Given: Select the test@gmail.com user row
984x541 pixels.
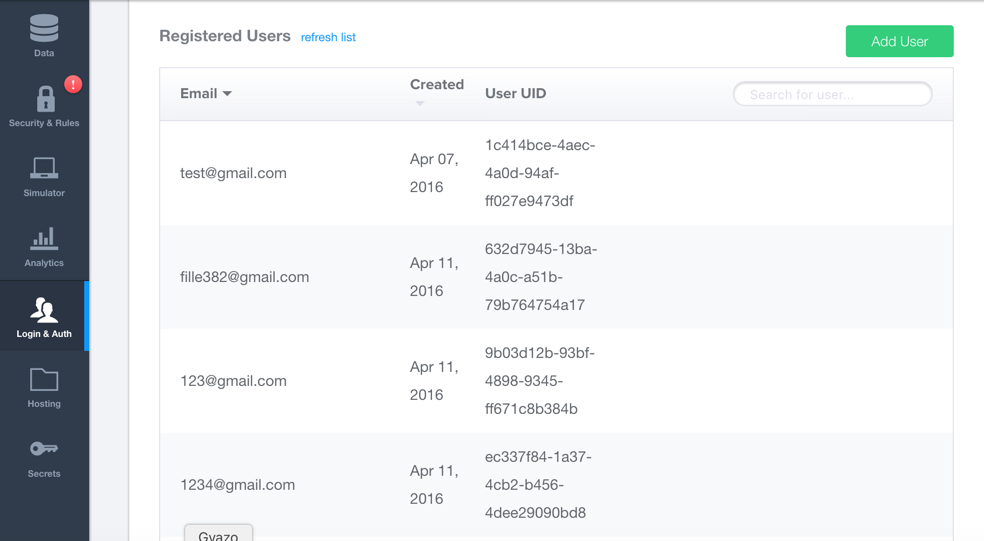Looking at the screenshot, I should [x=233, y=173].
